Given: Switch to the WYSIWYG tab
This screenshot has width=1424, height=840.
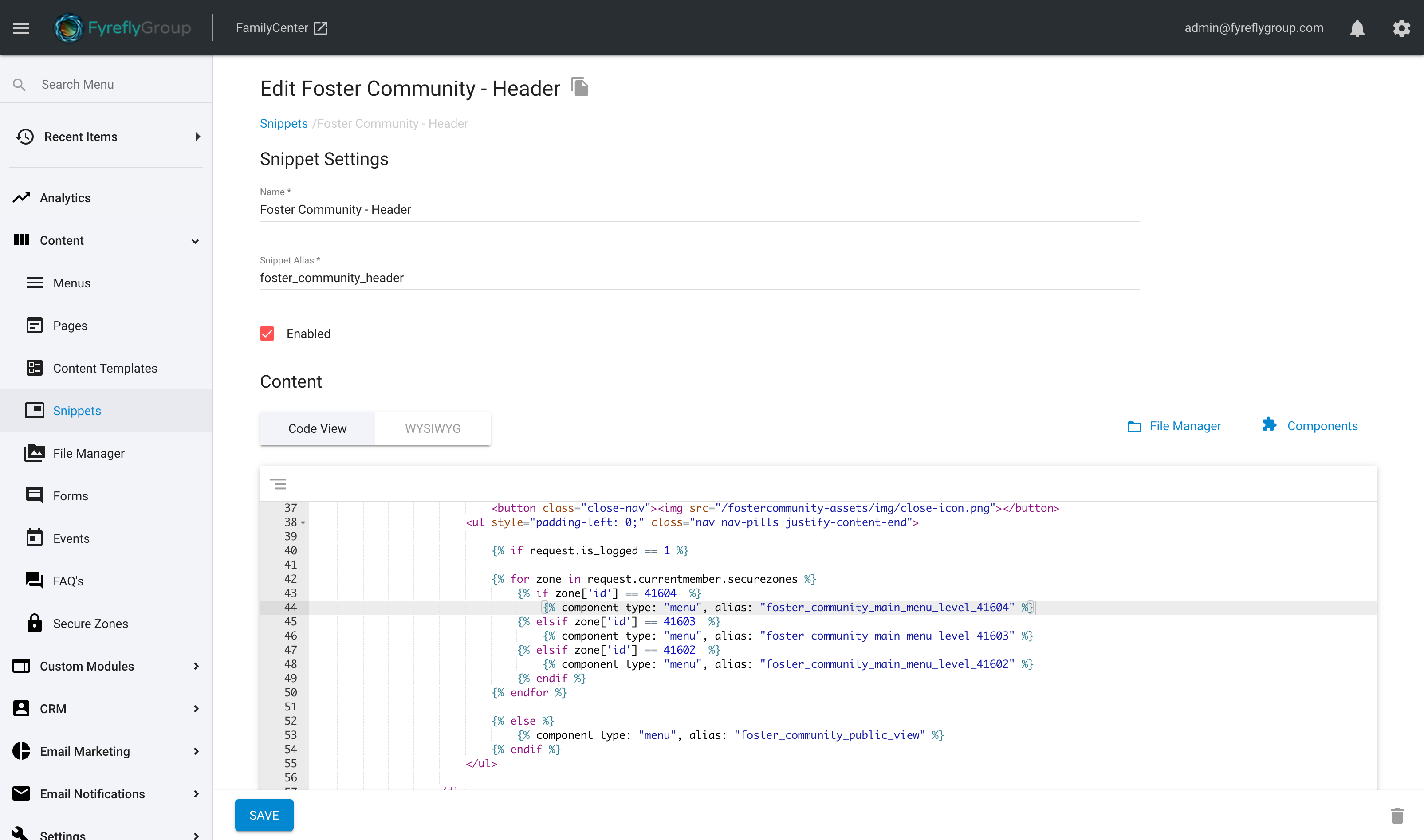Looking at the screenshot, I should 433,428.
